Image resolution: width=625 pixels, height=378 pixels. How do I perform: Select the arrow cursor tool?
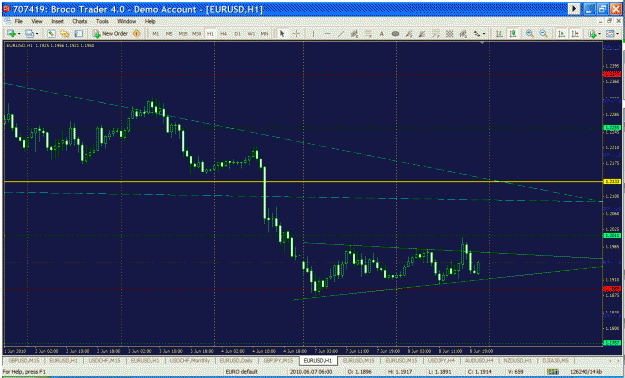(x=282, y=34)
